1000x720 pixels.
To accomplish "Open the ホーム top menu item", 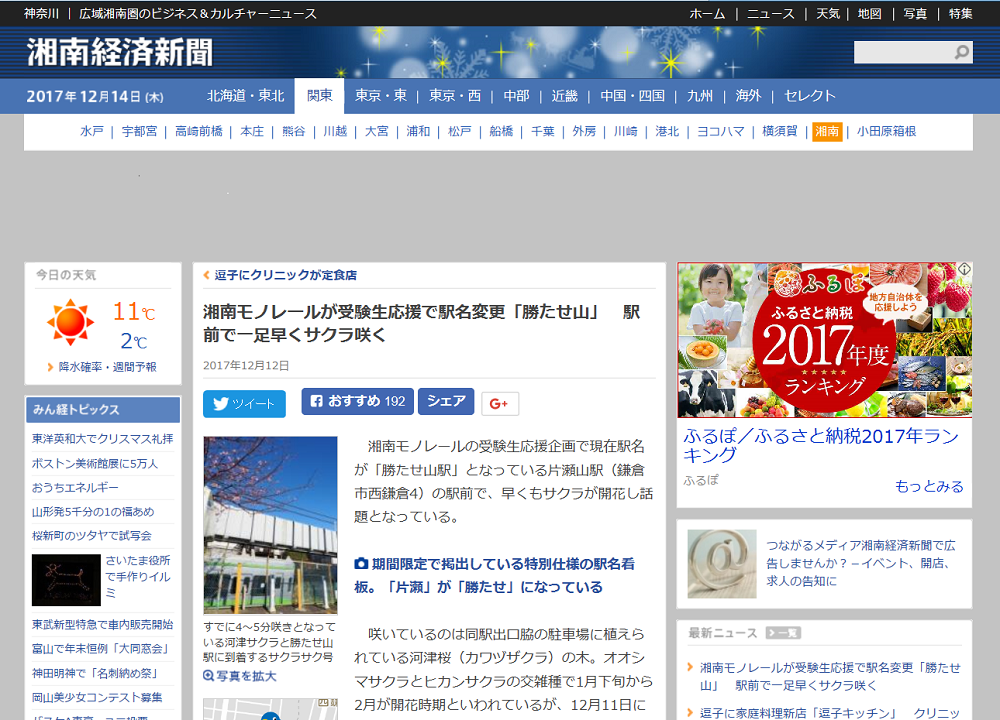I will pos(707,13).
